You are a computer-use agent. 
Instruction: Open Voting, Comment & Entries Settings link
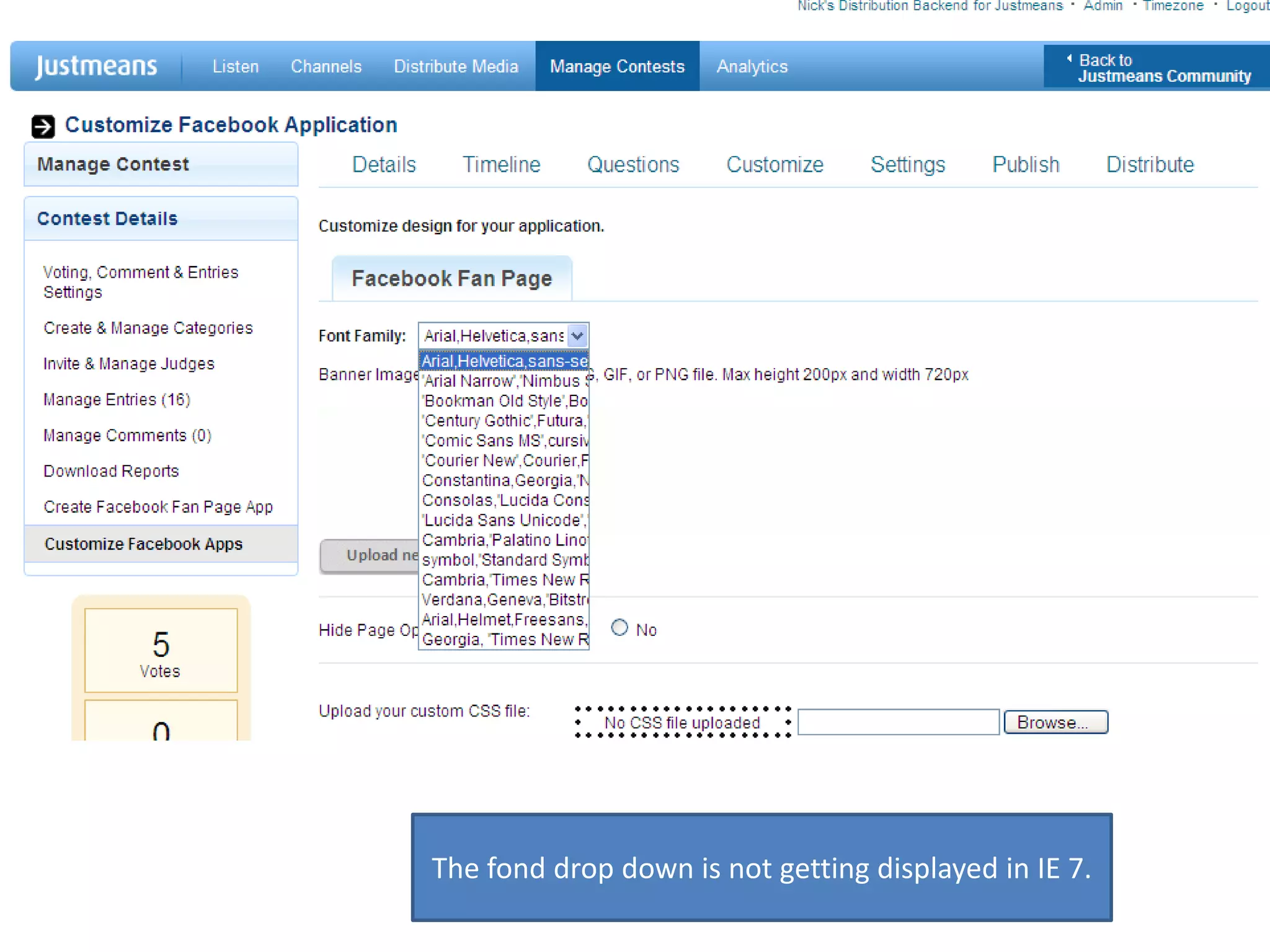coord(141,282)
